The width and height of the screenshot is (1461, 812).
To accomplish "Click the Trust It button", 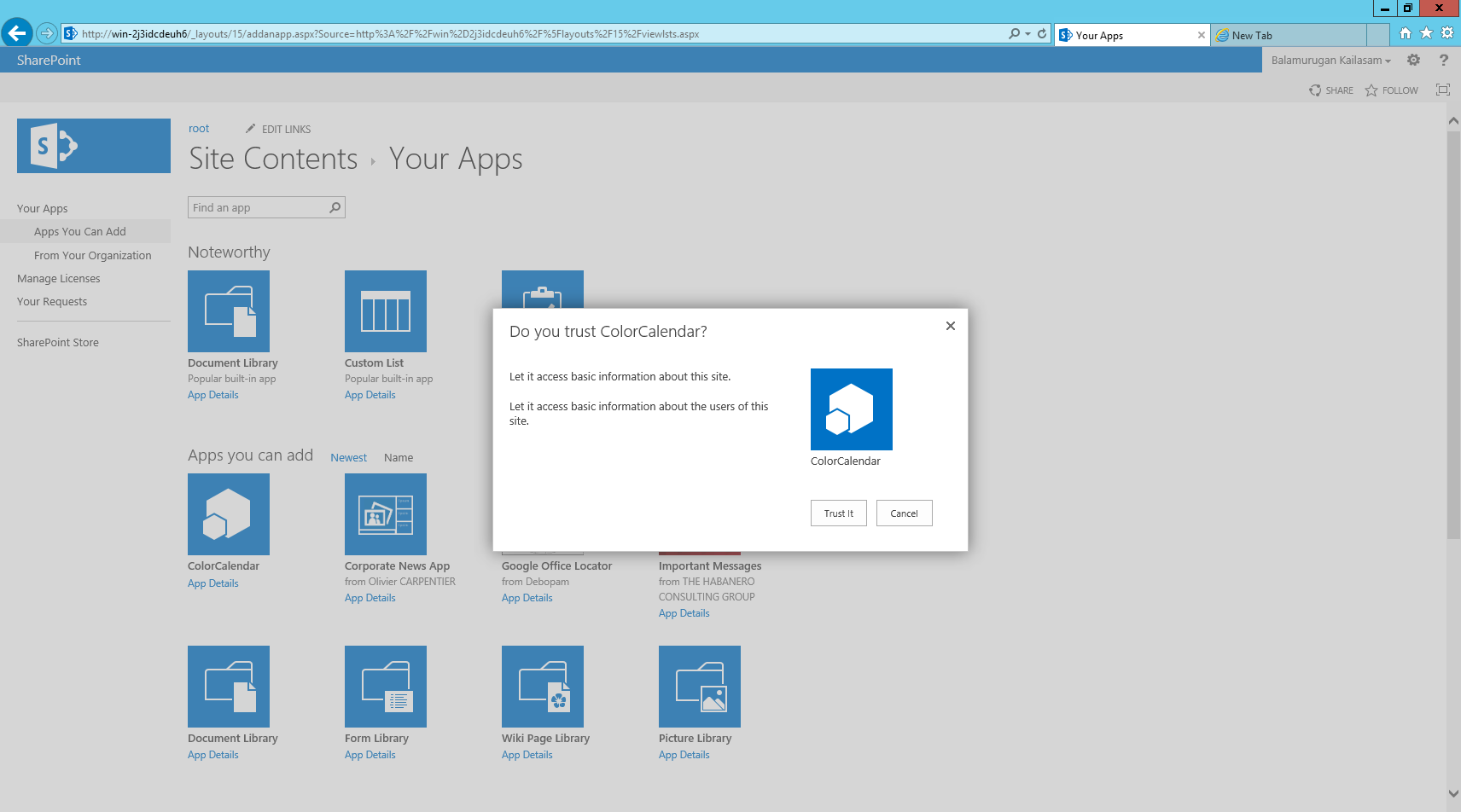I will pos(838,513).
